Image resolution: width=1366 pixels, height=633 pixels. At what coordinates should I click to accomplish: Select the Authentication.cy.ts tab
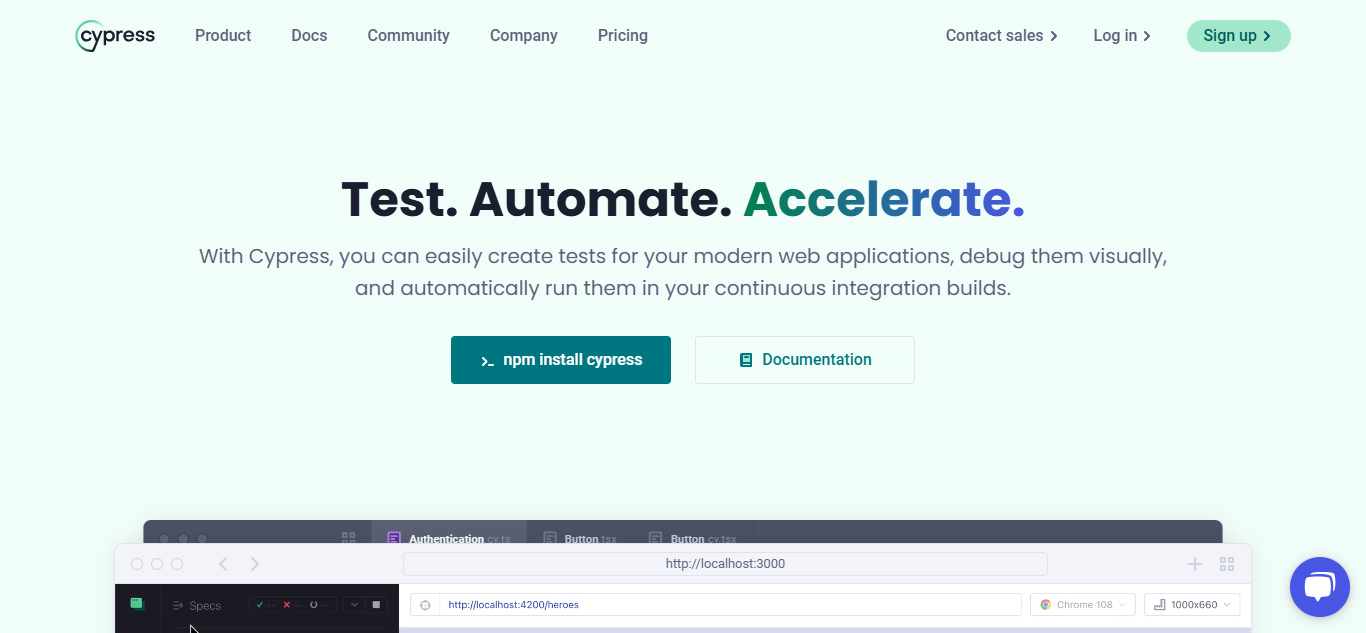tap(449, 538)
